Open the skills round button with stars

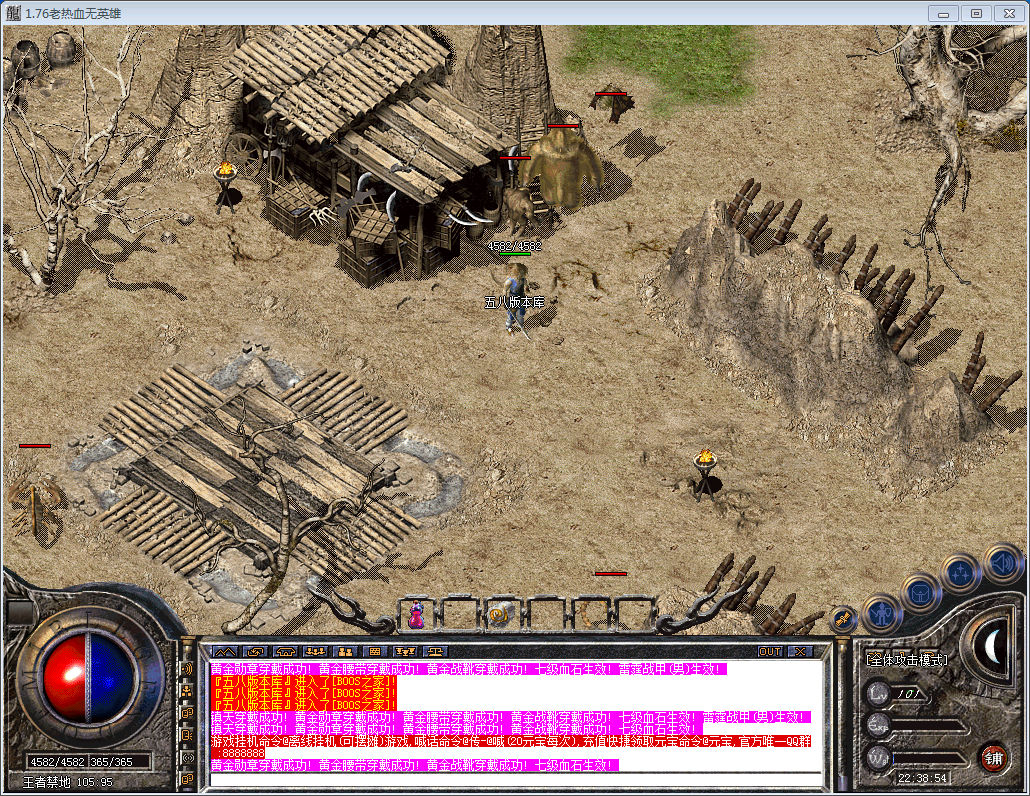(960, 574)
